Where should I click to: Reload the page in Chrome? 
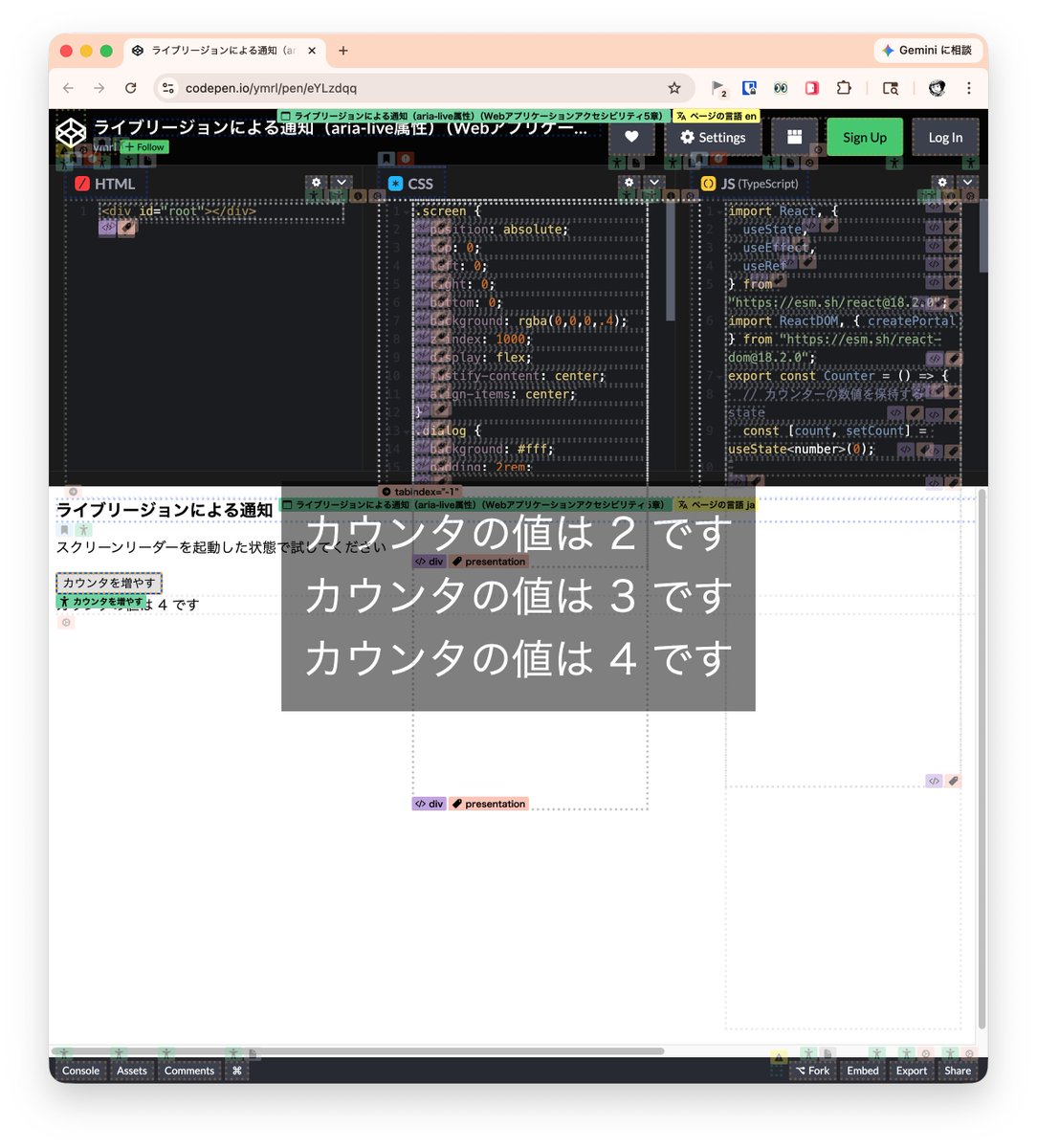(x=130, y=88)
